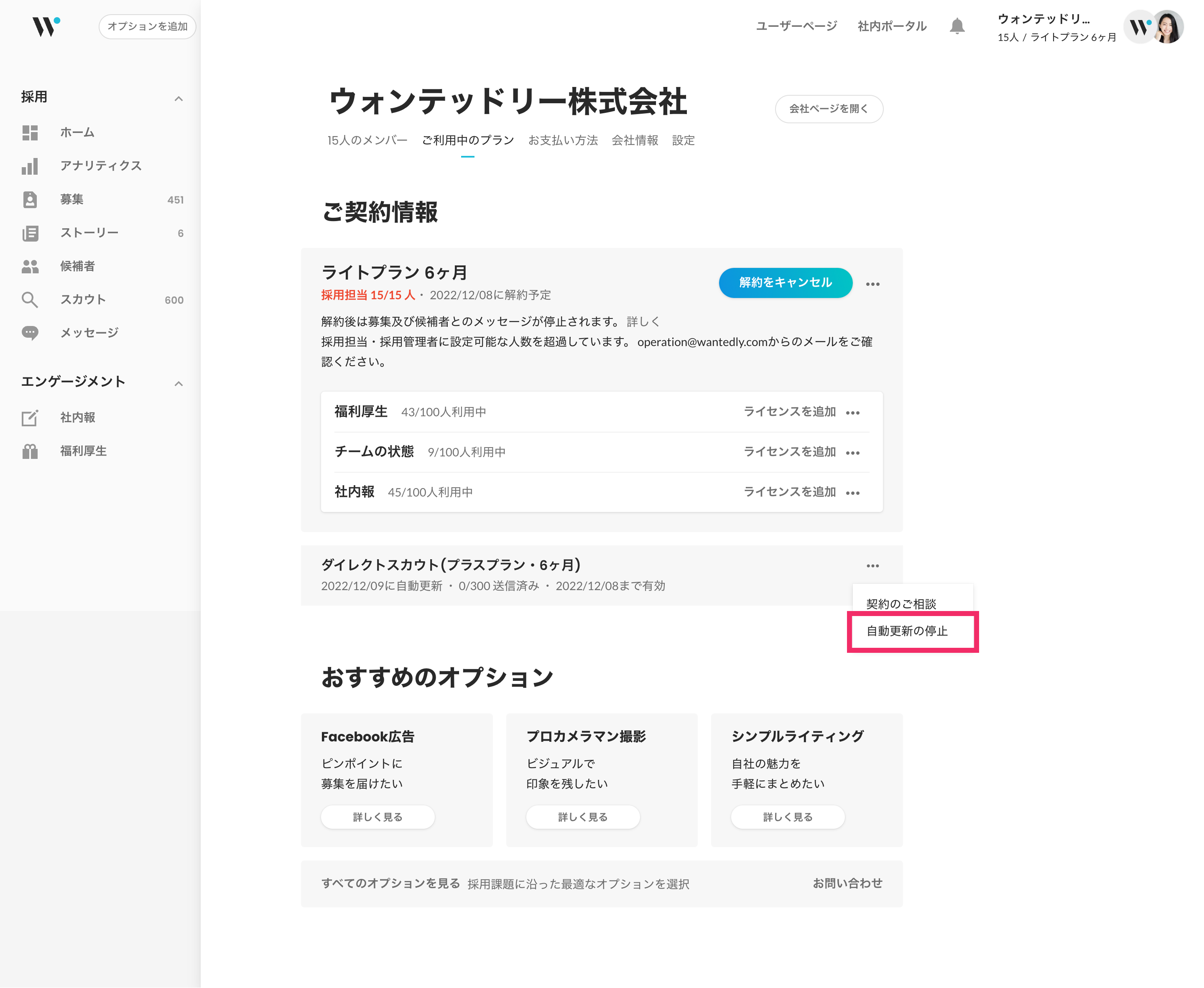This screenshot has width=1204, height=988.
Task: Click the notification bell icon
Action: coord(957,26)
